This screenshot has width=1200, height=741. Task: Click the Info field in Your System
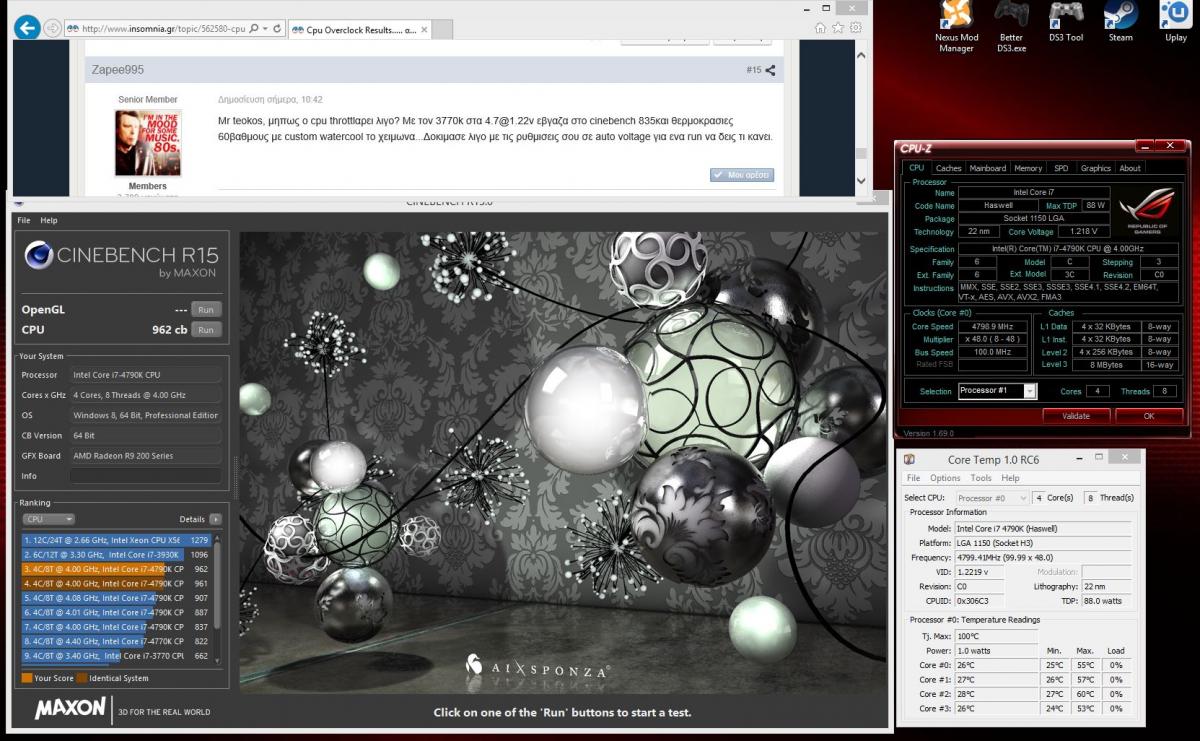[145, 476]
